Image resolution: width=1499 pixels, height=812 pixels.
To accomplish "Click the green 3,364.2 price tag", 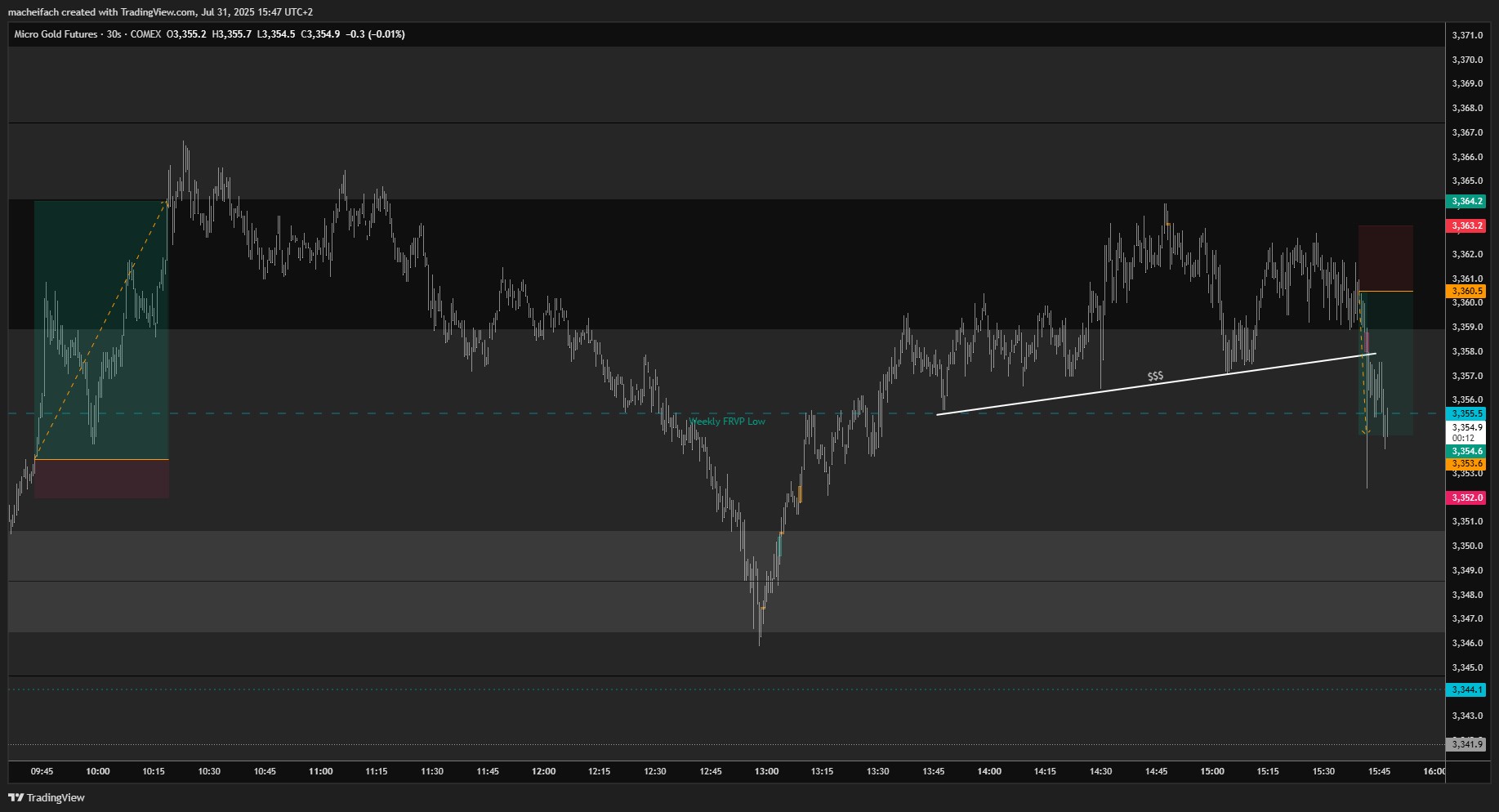I will coord(1466,201).
